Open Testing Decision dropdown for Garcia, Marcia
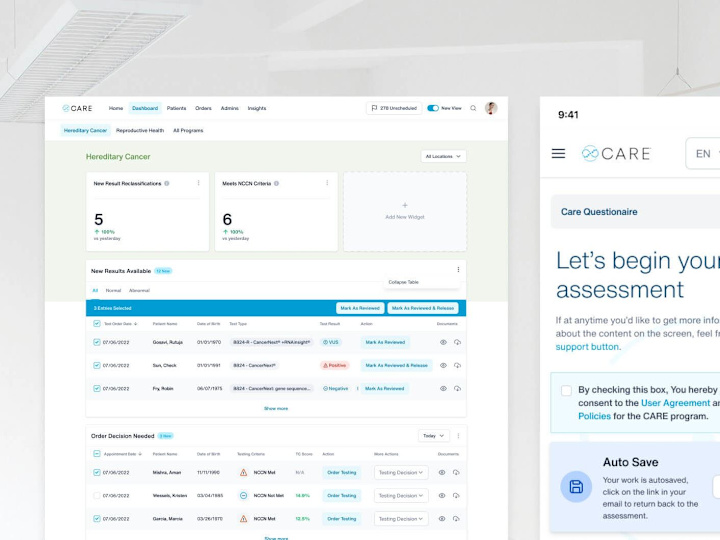720x540 pixels. coord(401,518)
